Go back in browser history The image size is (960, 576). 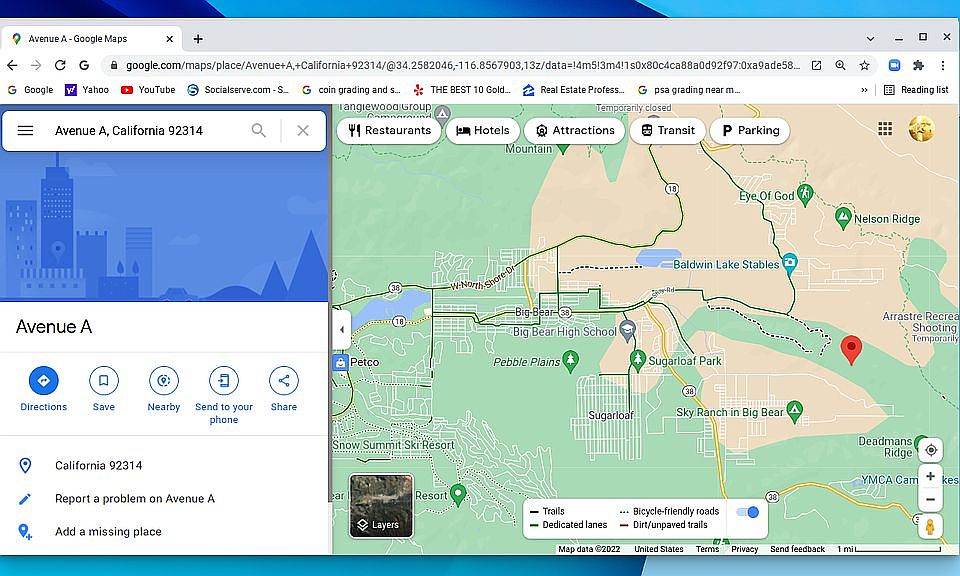pyautogui.click(x=12, y=65)
